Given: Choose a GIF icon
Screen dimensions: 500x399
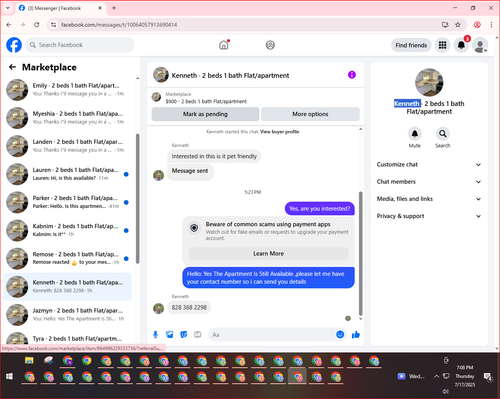Looking at the screenshot, I should pos(198,334).
